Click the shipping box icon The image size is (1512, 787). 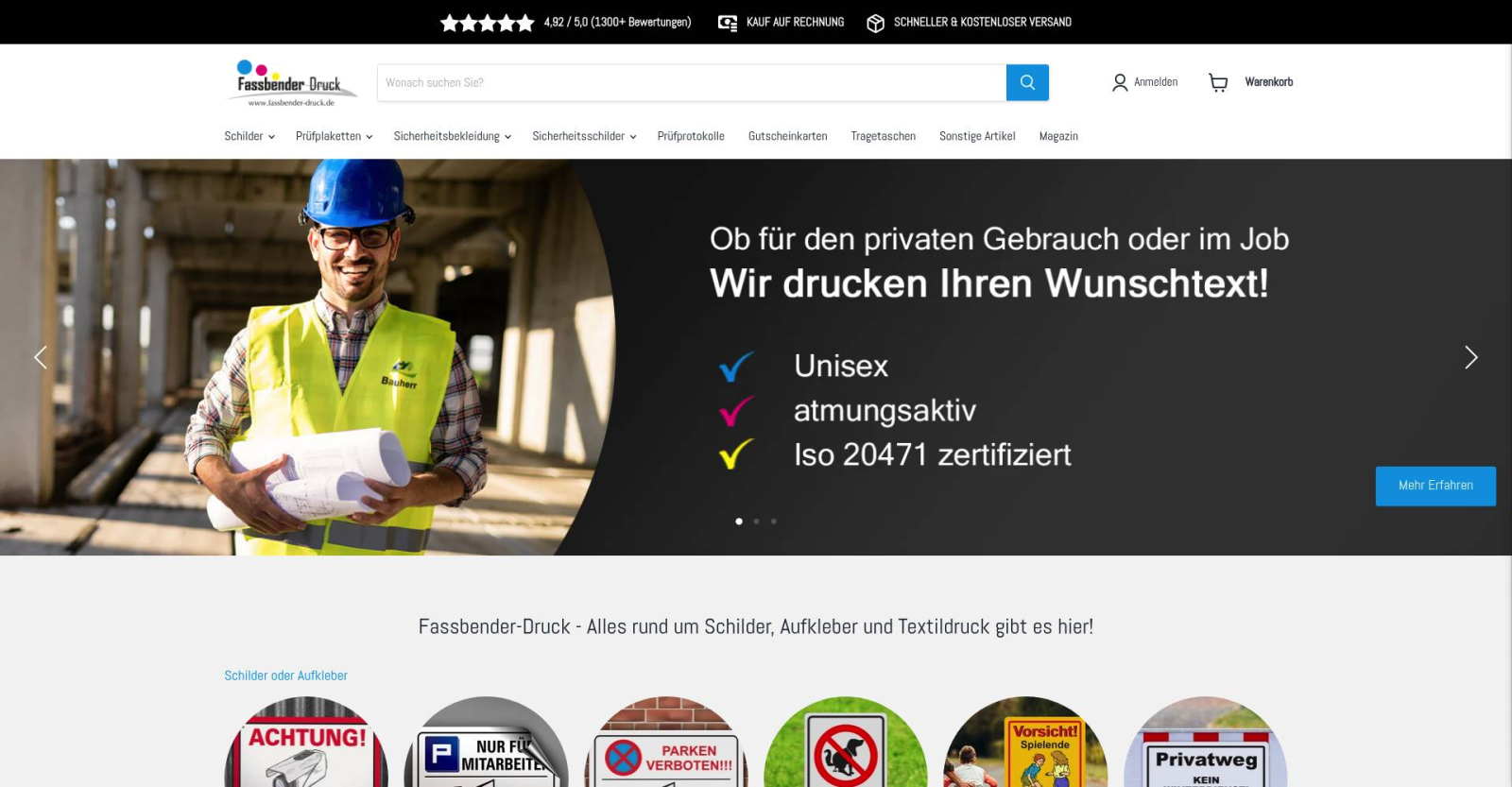tap(876, 23)
